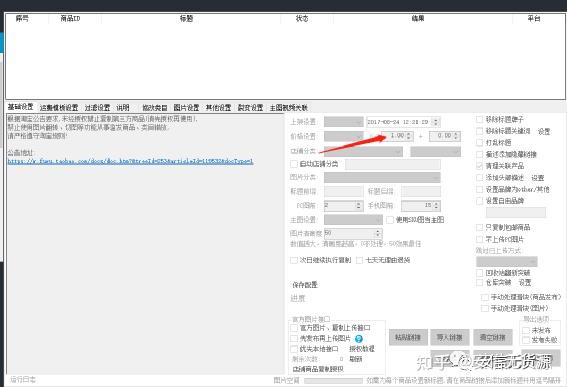567x387 pixels.
Task: Switch to the 运费模板设置 tab
Action: coord(59,108)
